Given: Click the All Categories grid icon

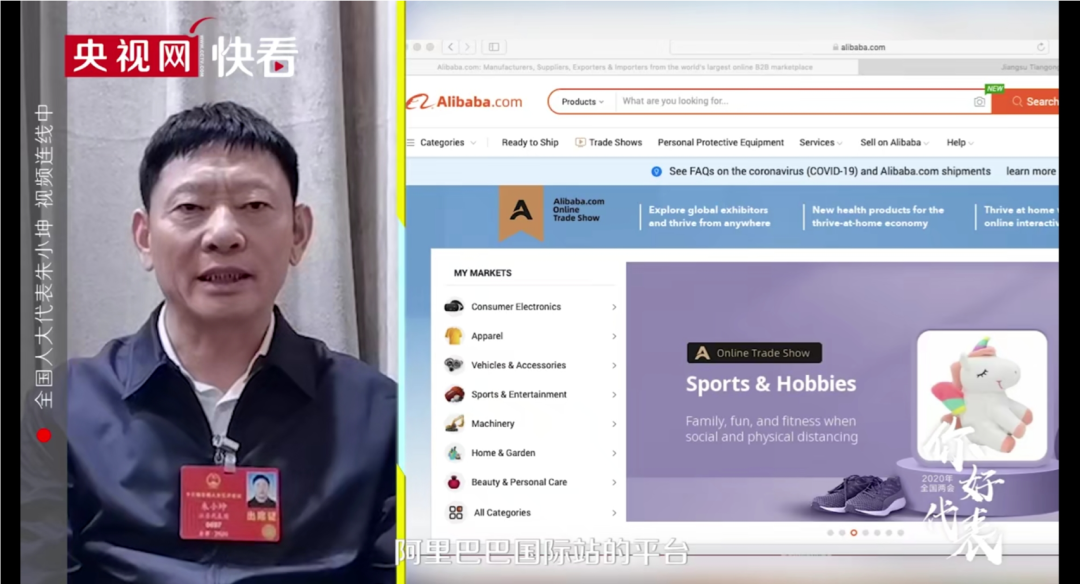Looking at the screenshot, I should click(x=456, y=512).
